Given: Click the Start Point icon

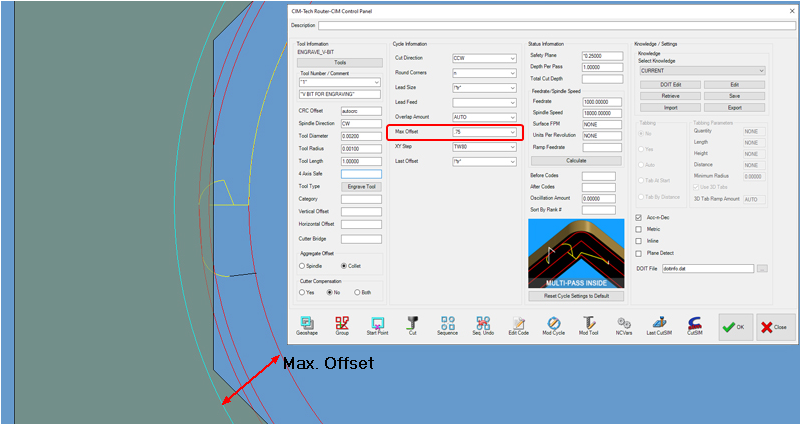Looking at the screenshot, I should click(378, 324).
